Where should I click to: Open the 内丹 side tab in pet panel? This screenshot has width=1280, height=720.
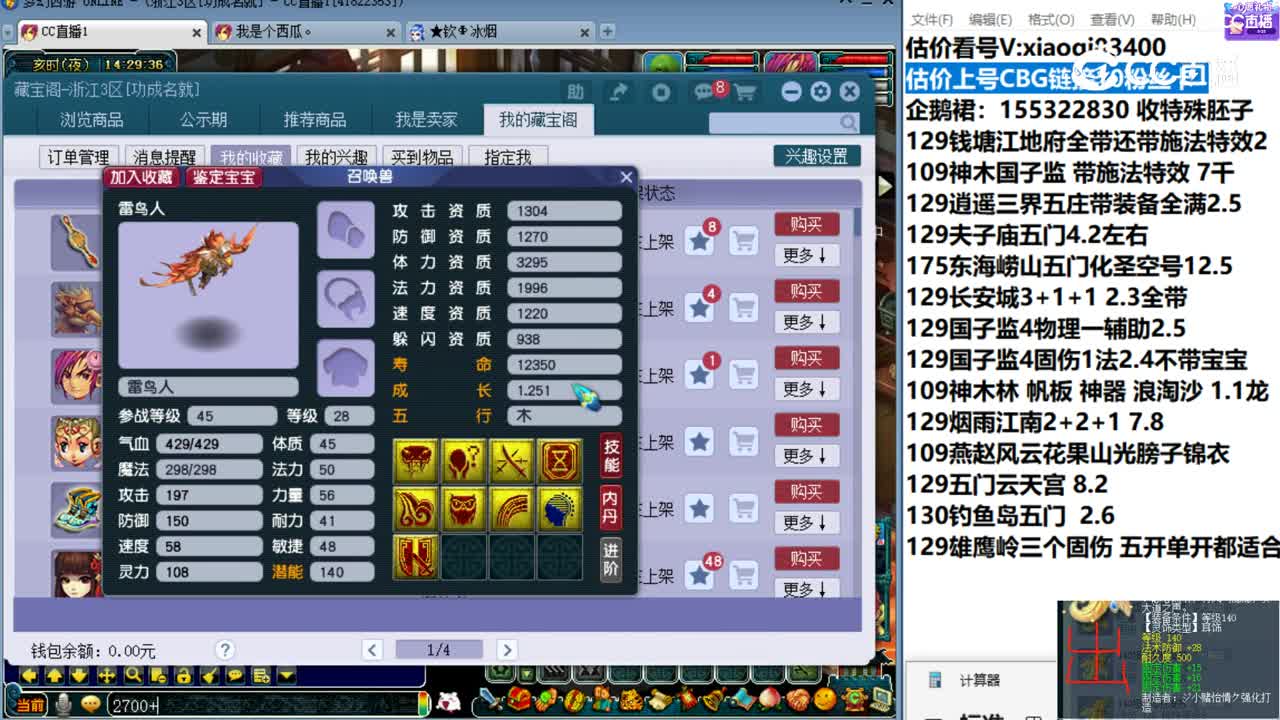tap(610, 507)
